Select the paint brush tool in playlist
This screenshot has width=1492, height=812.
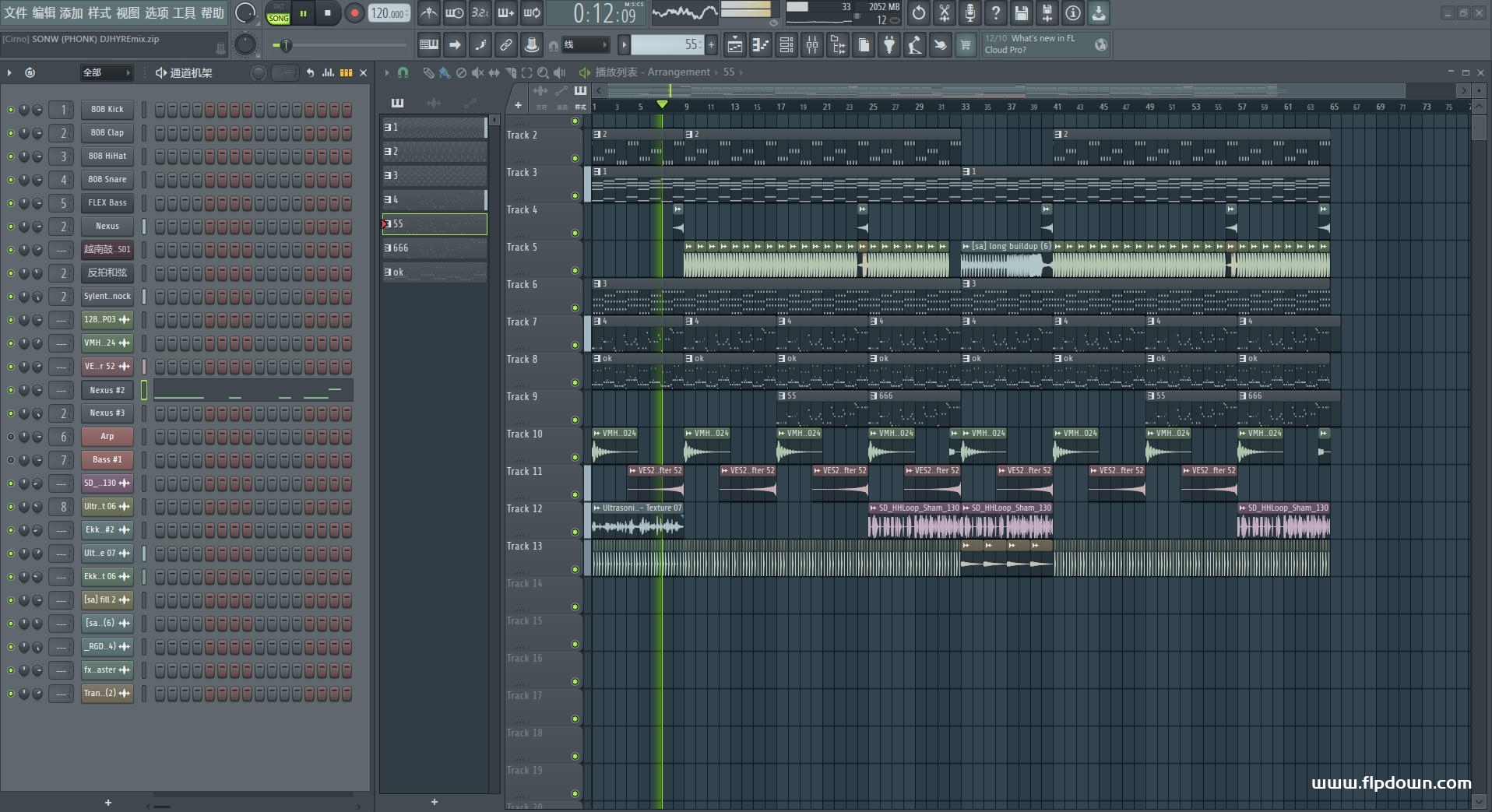click(x=445, y=72)
